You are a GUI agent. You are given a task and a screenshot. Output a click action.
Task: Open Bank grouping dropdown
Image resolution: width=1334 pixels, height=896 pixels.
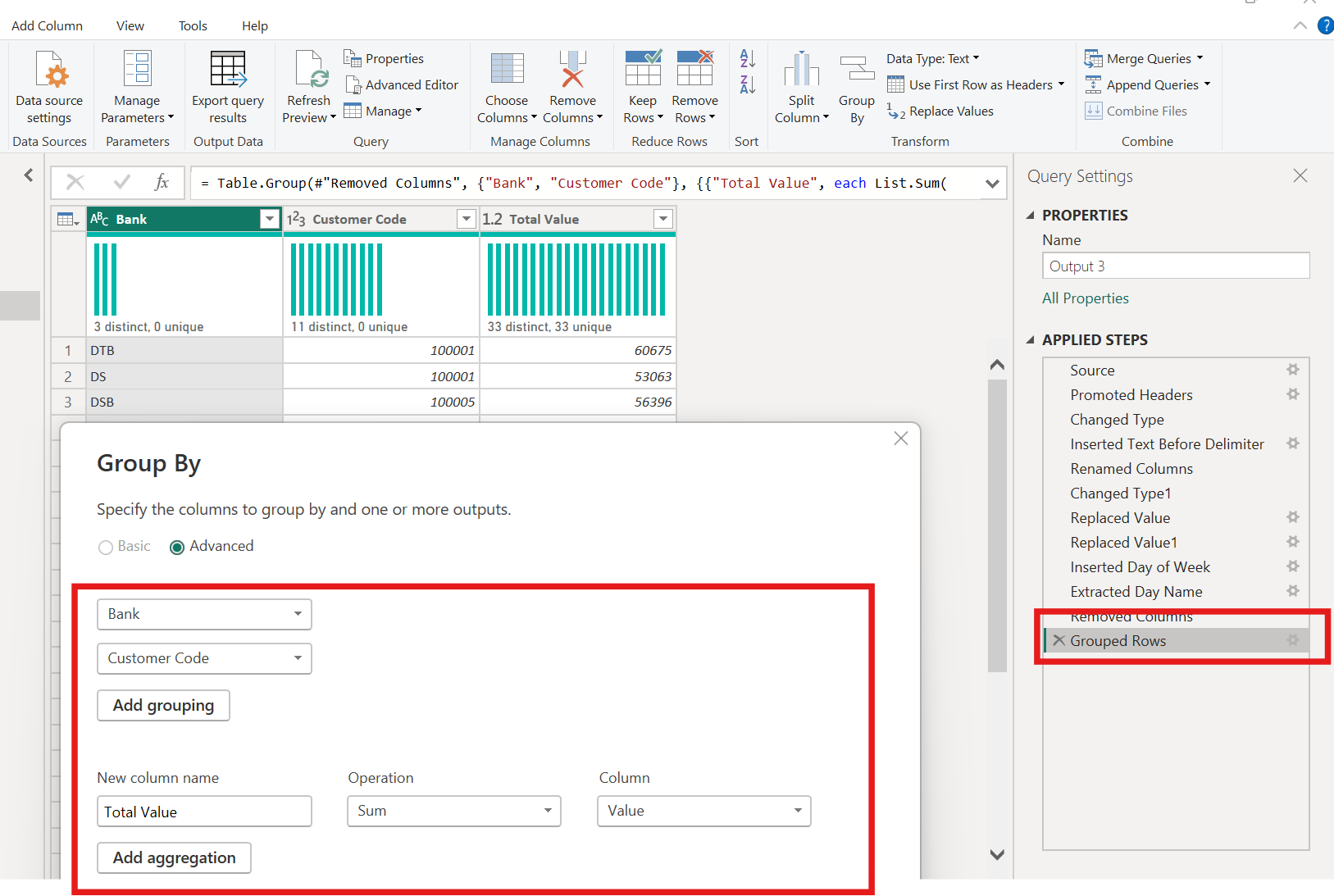point(204,614)
